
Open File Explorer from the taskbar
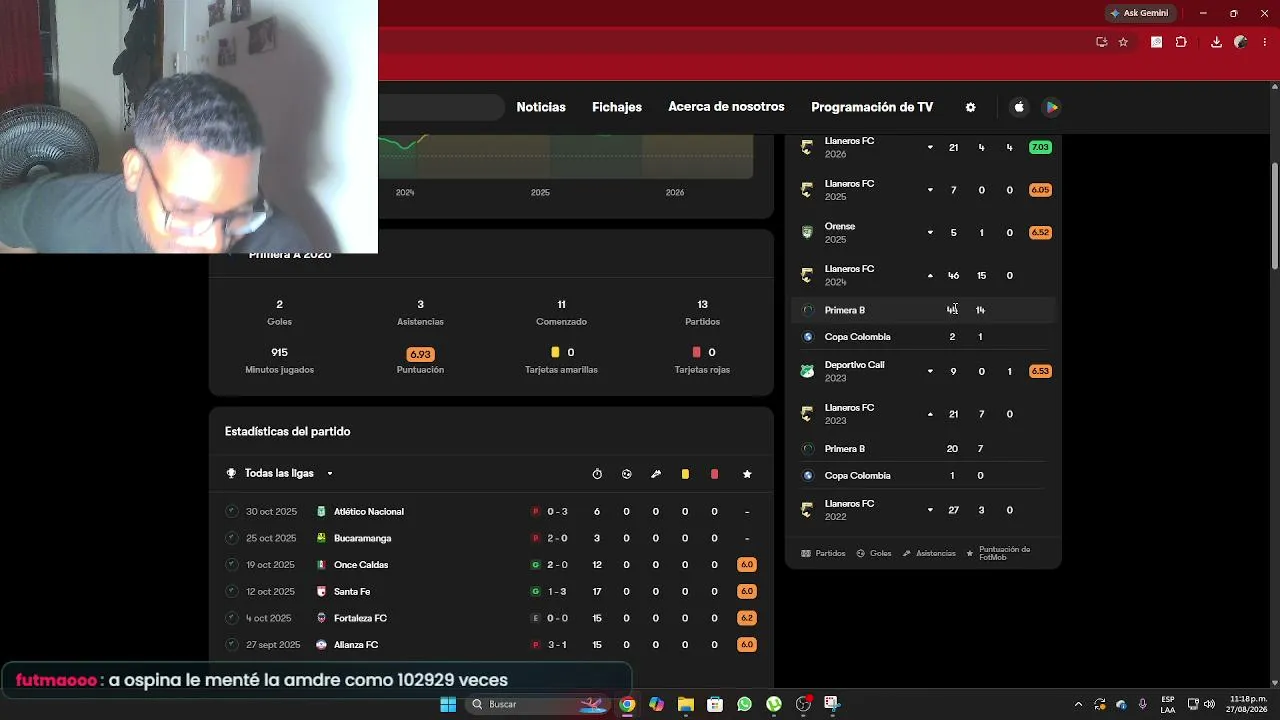pos(685,704)
